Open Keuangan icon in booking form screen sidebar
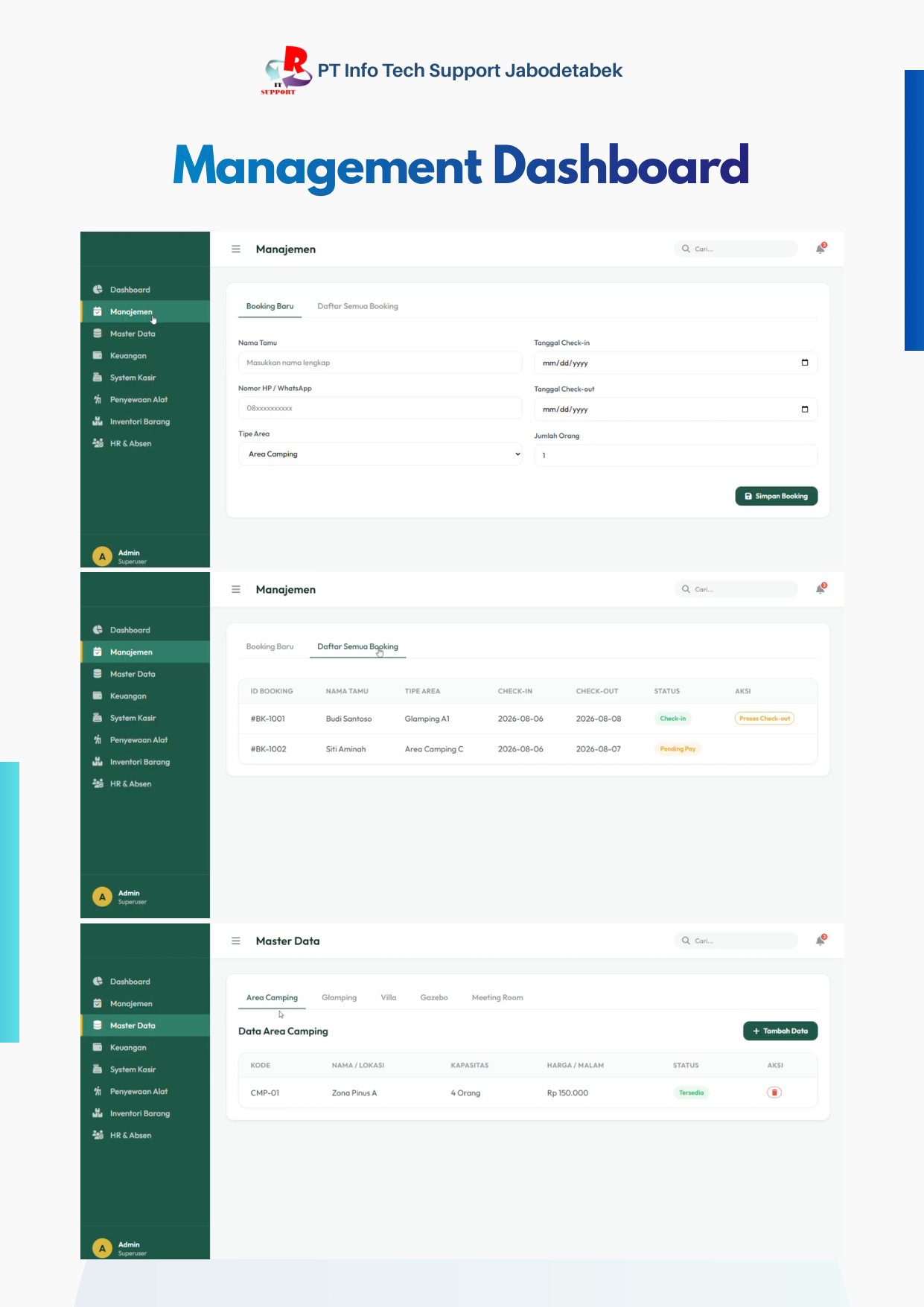Image resolution: width=924 pixels, height=1307 pixels. [x=98, y=355]
